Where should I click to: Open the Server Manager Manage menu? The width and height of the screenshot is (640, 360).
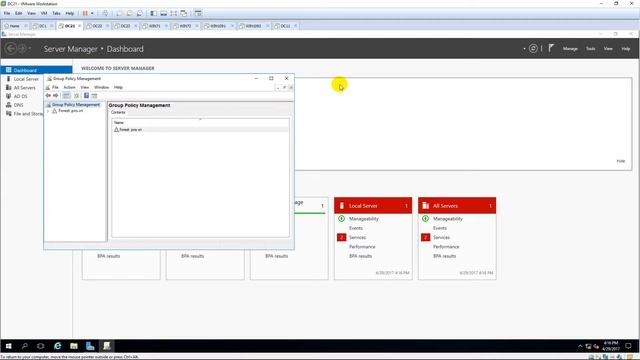pos(570,49)
